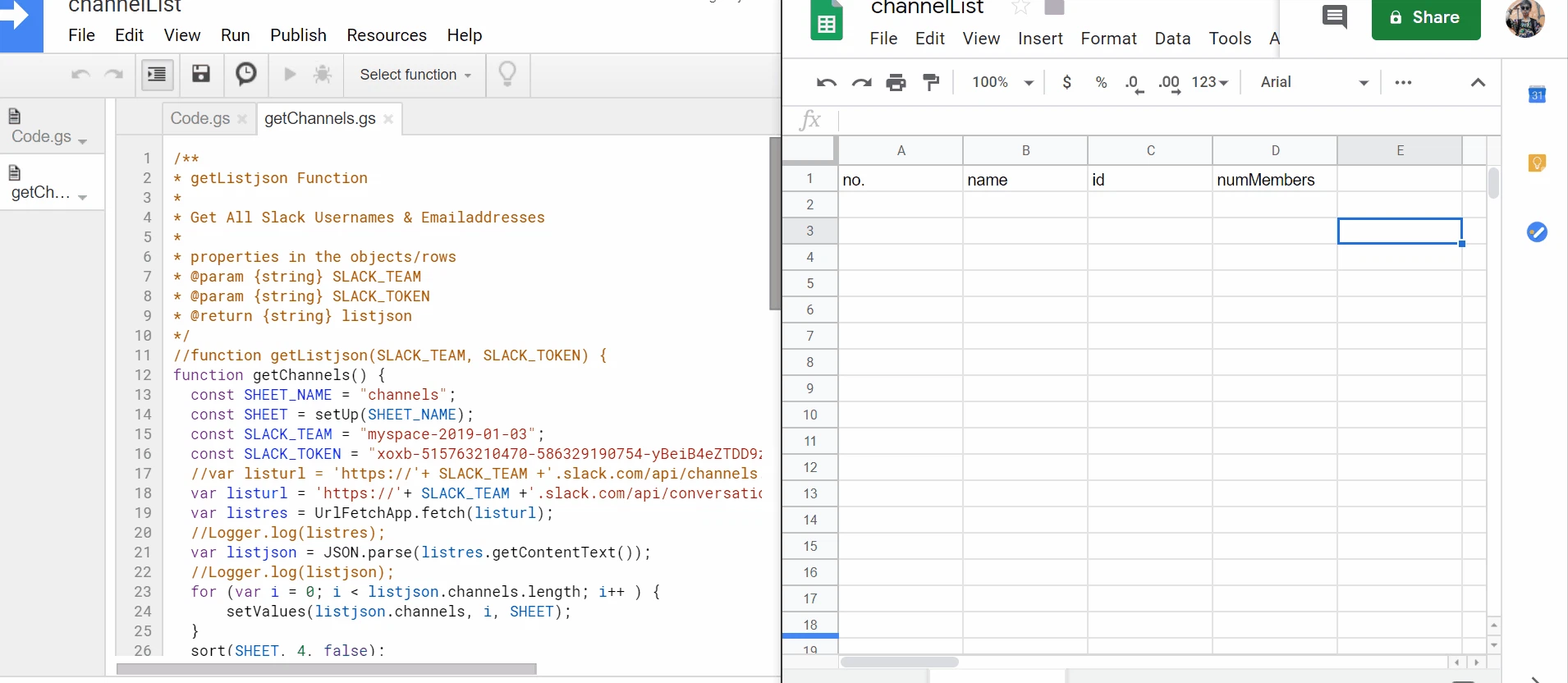Viewport: 1568px width, 683px height.
Task: Open the Insert menu
Action: pos(1040,39)
